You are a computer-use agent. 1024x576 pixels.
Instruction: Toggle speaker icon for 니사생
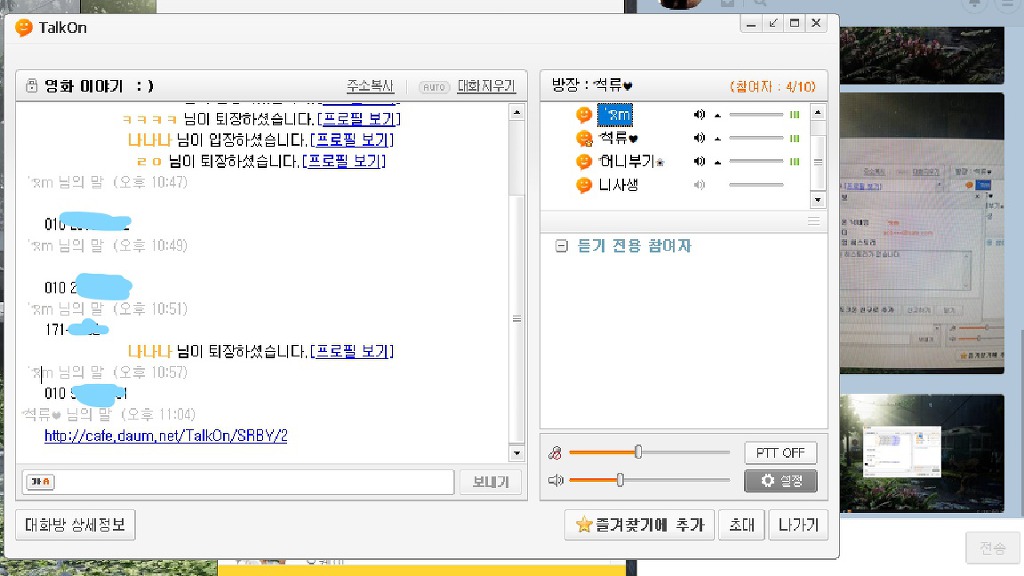coord(699,185)
